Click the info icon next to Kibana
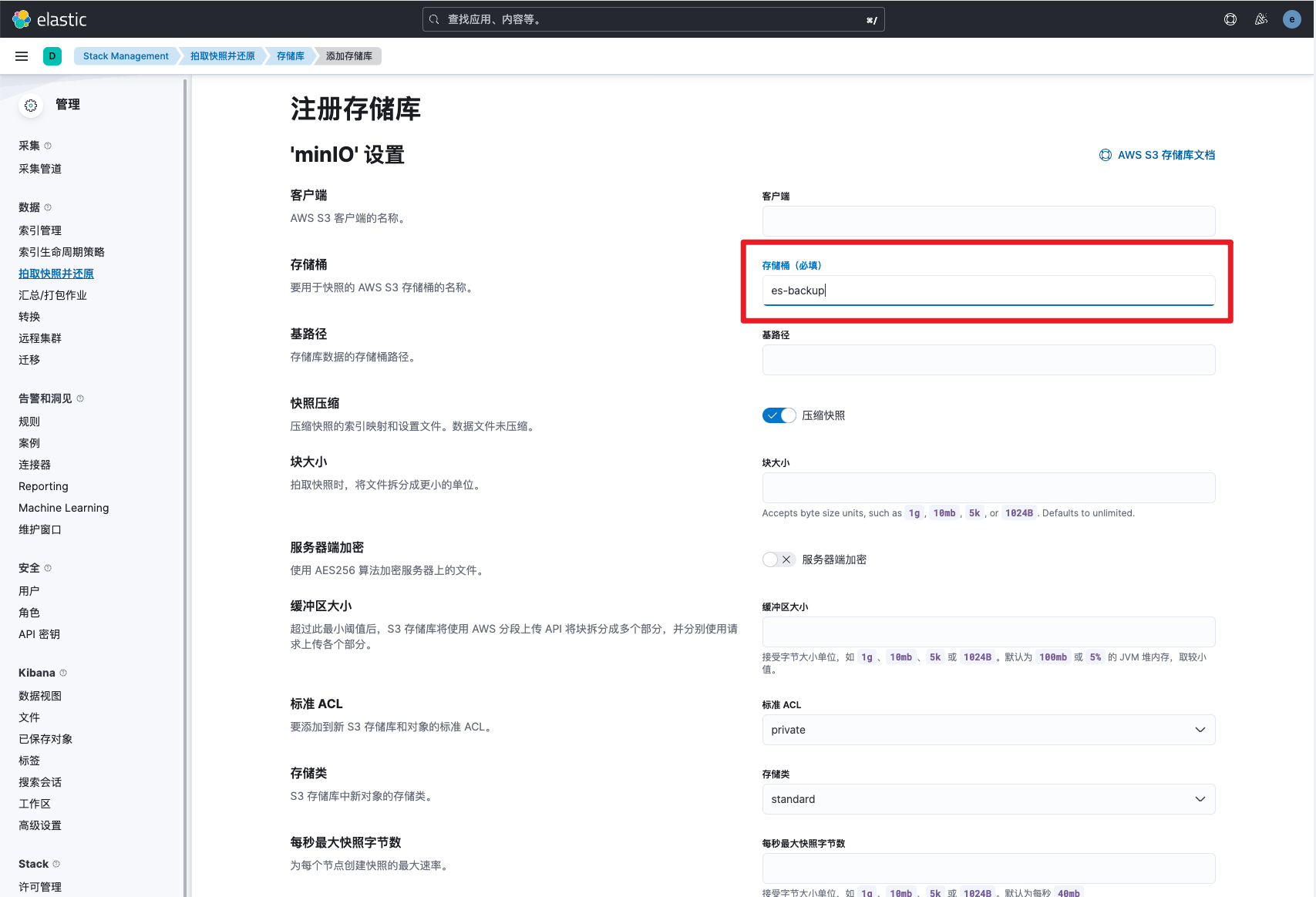This screenshot has width=1316, height=897. [63, 673]
